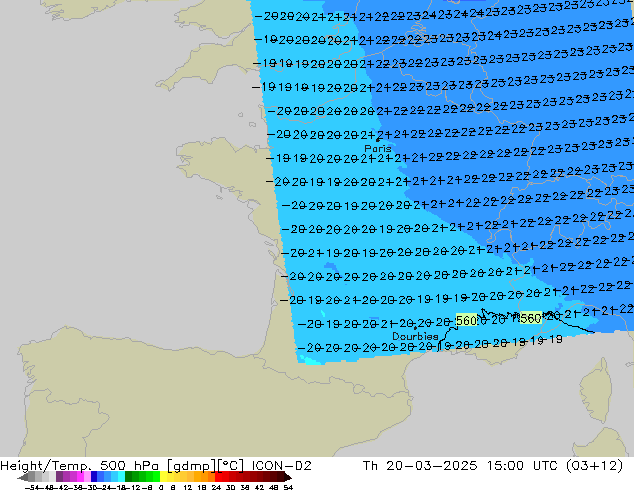The image size is (634, 490).
Task: Click the gray left arrow of the legend
Action: click(22, 477)
